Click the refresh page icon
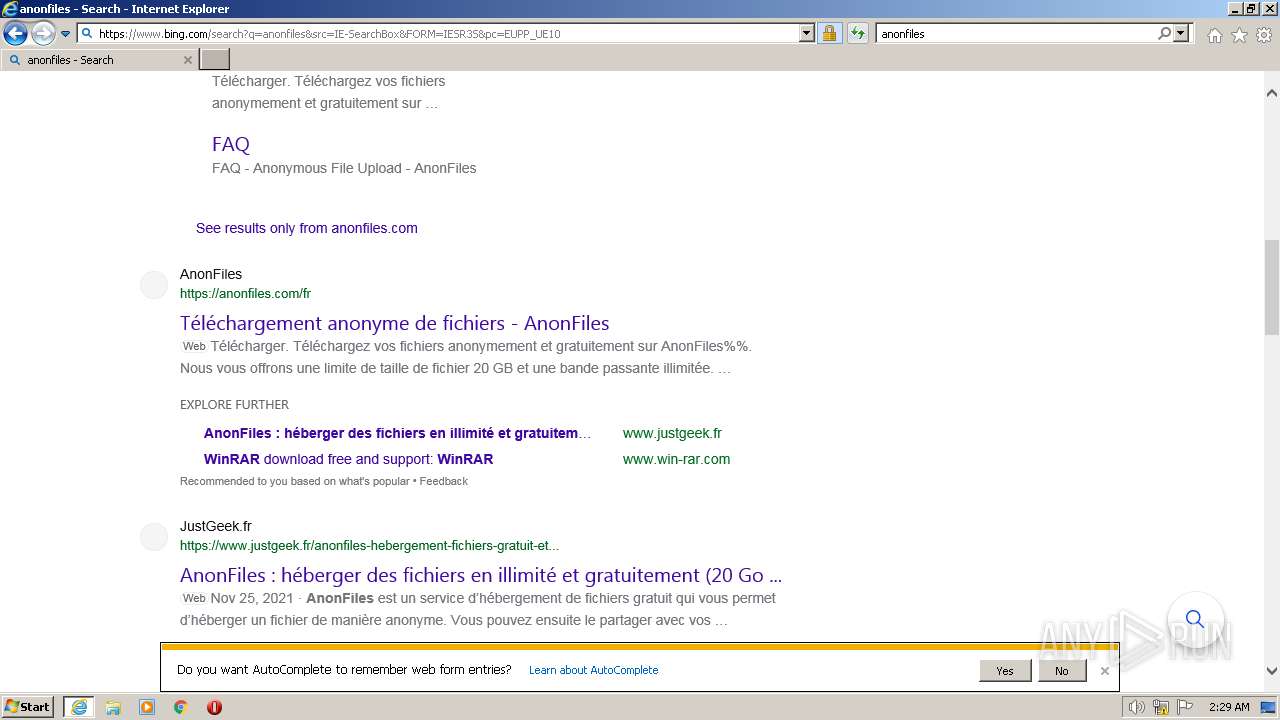 (x=857, y=33)
